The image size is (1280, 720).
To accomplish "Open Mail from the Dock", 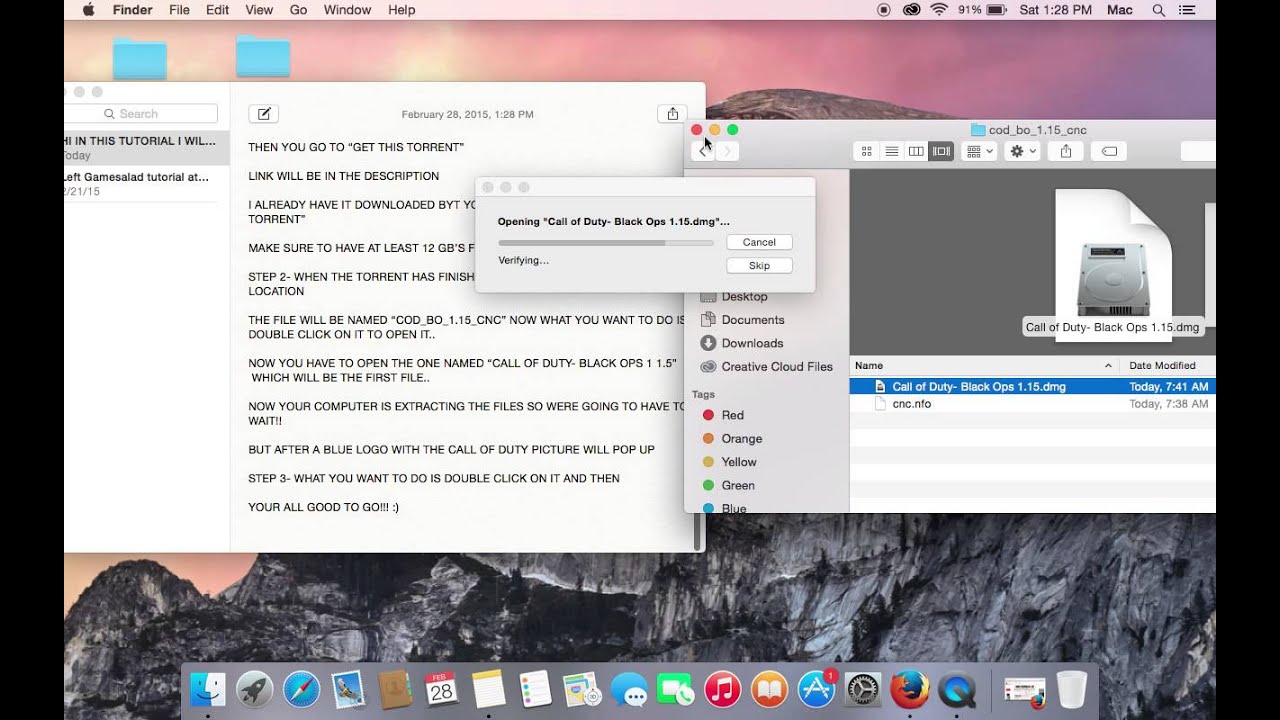I will coord(348,689).
